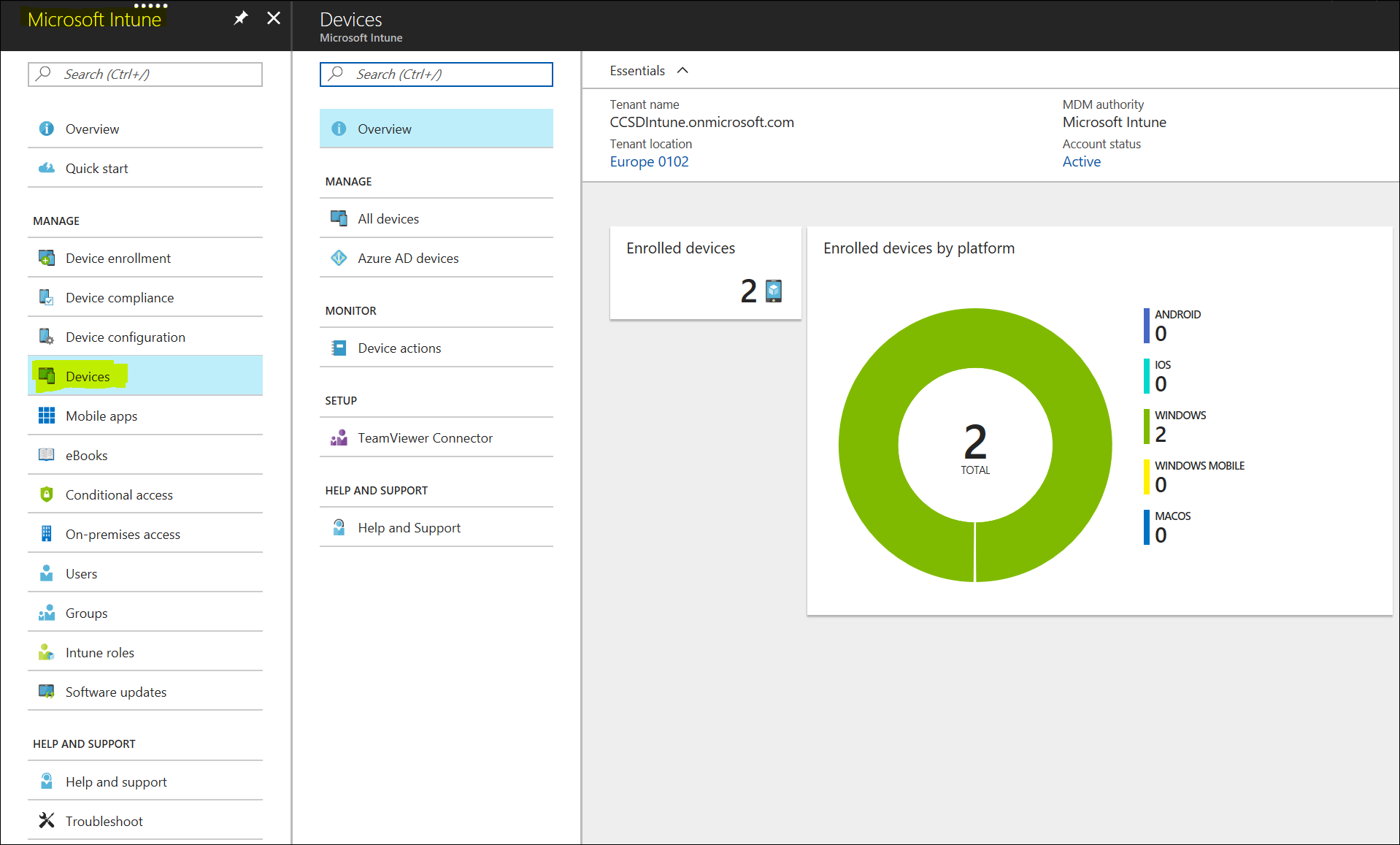Click the eBooks book icon
This screenshot has height=845, width=1400.
[47, 455]
